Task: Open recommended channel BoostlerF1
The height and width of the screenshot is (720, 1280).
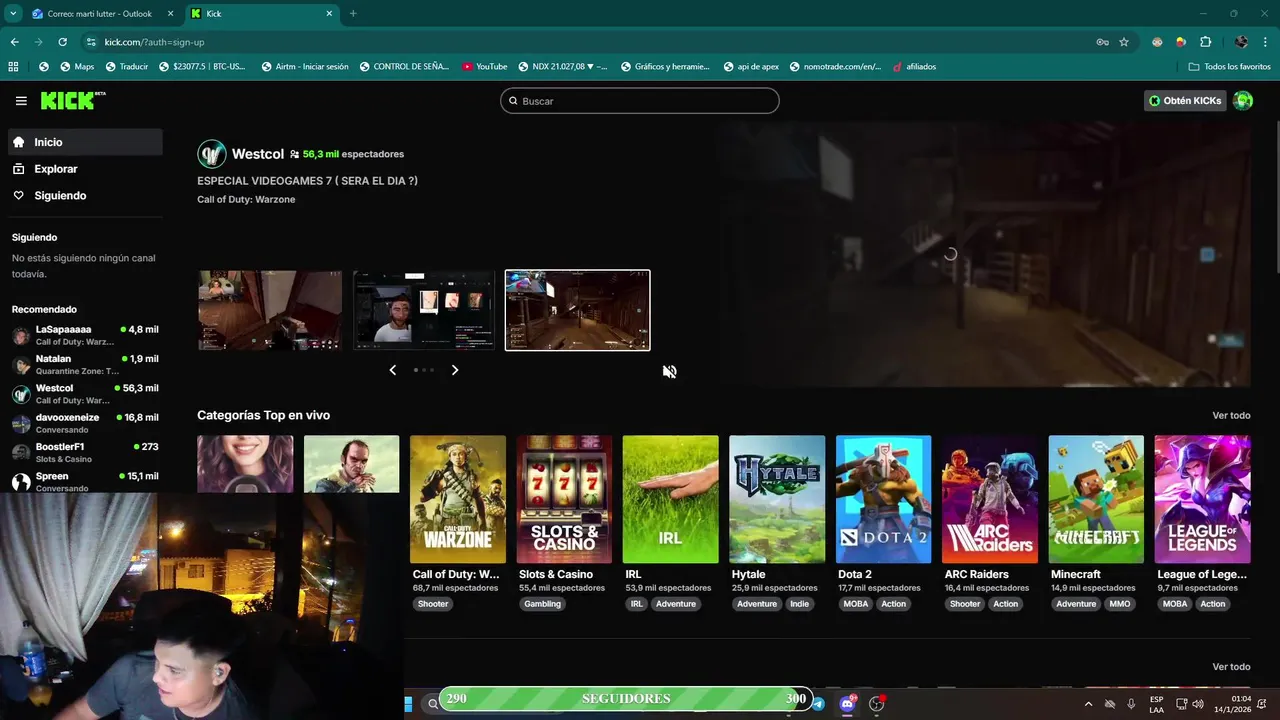Action: click(x=85, y=452)
